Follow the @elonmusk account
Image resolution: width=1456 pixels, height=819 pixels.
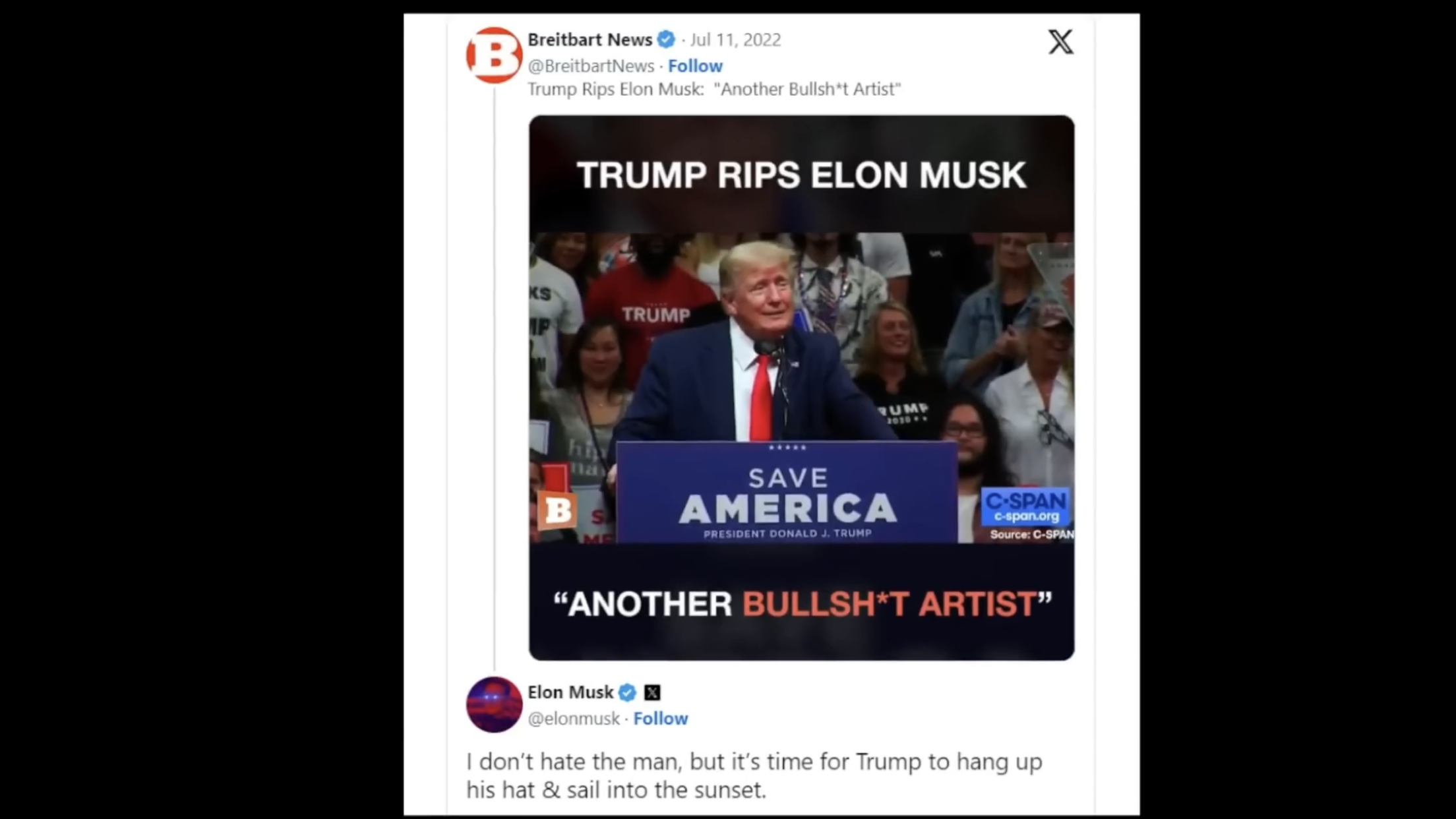tap(661, 719)
